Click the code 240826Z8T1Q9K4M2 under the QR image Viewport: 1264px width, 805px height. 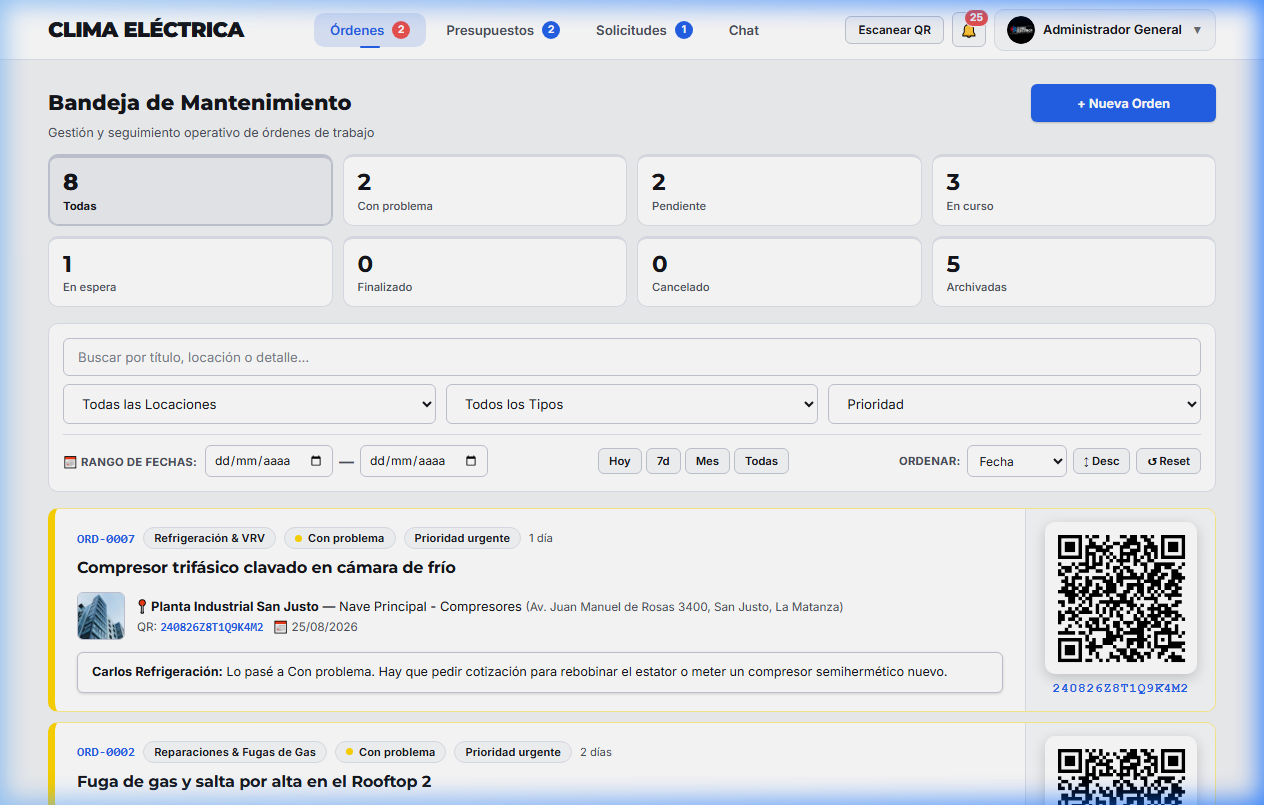click(x=1120, y=688)
